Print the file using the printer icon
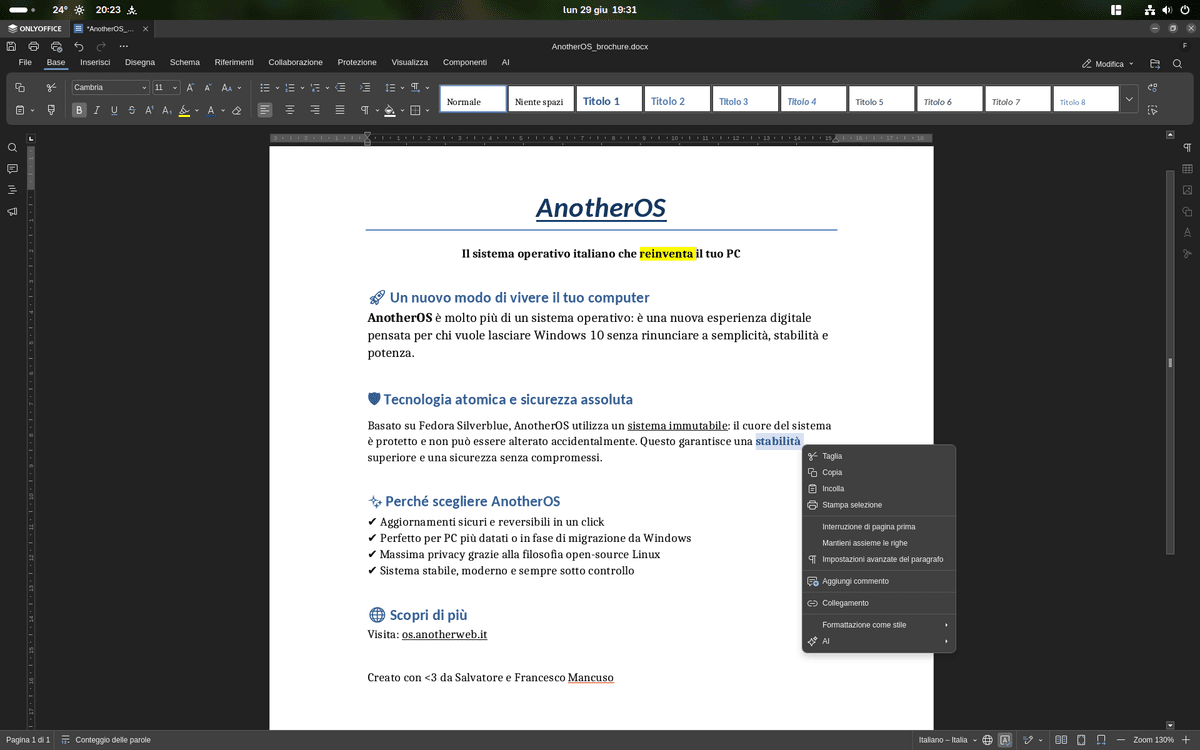Screen dimensions: 1200x750 pyautogui.click(x=34, y=46)
